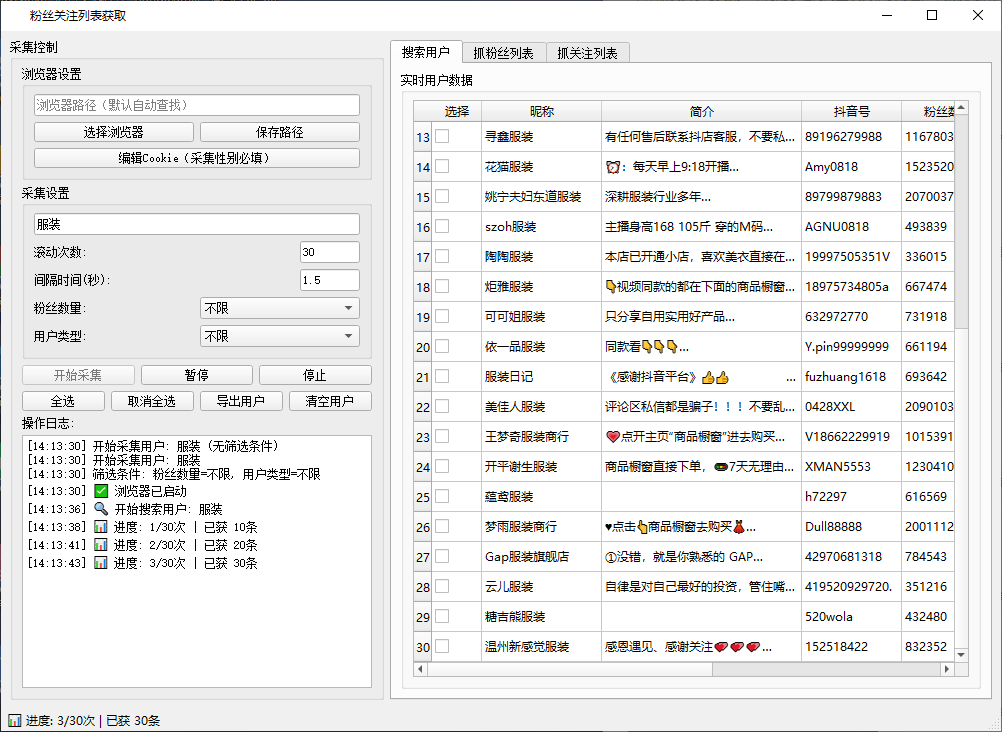Click the magnifier icon in the search log line
Viewport: 1002px width, 732px height.
(101, 509)
